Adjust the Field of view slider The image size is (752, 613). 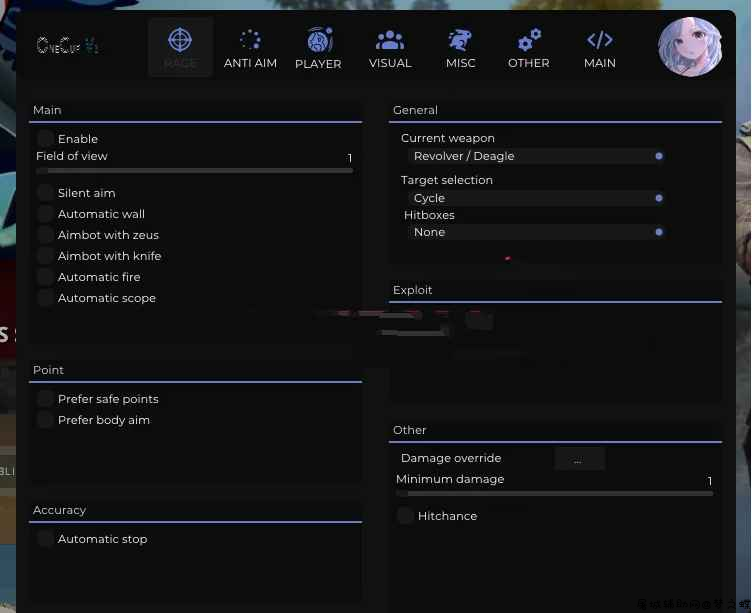pos(195,170)
